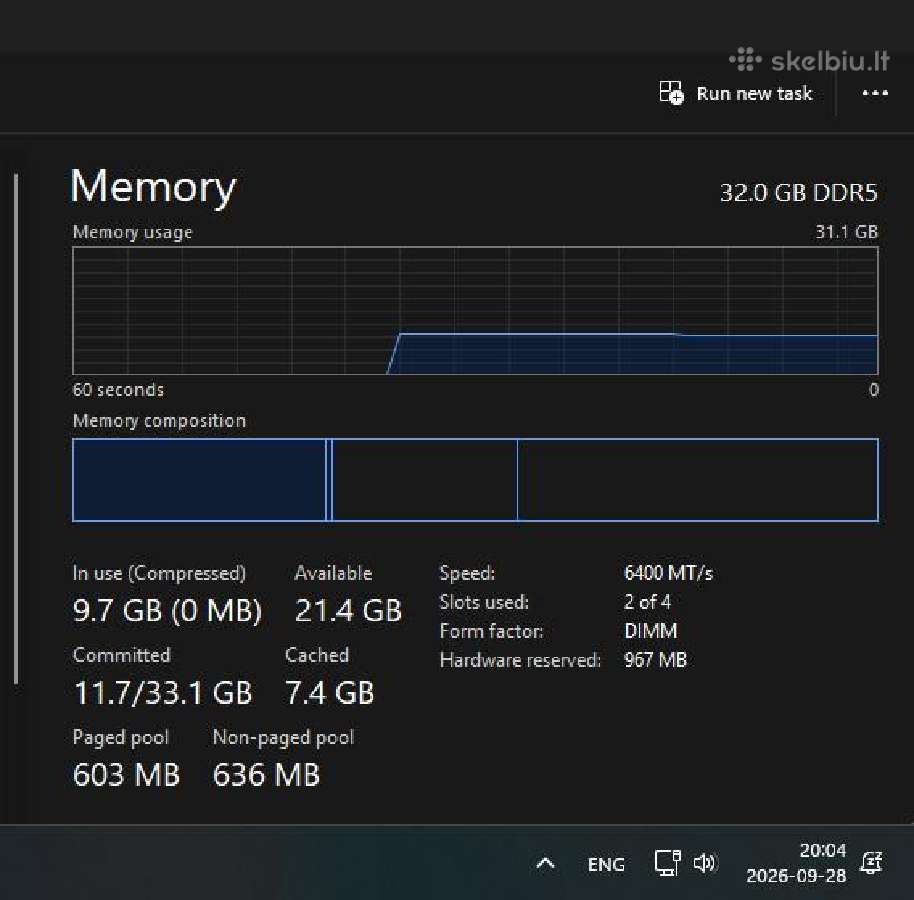Click the skelbiu.lt watermark logo
The width and height of the screenshot is (914, 900).
point(809,60)
